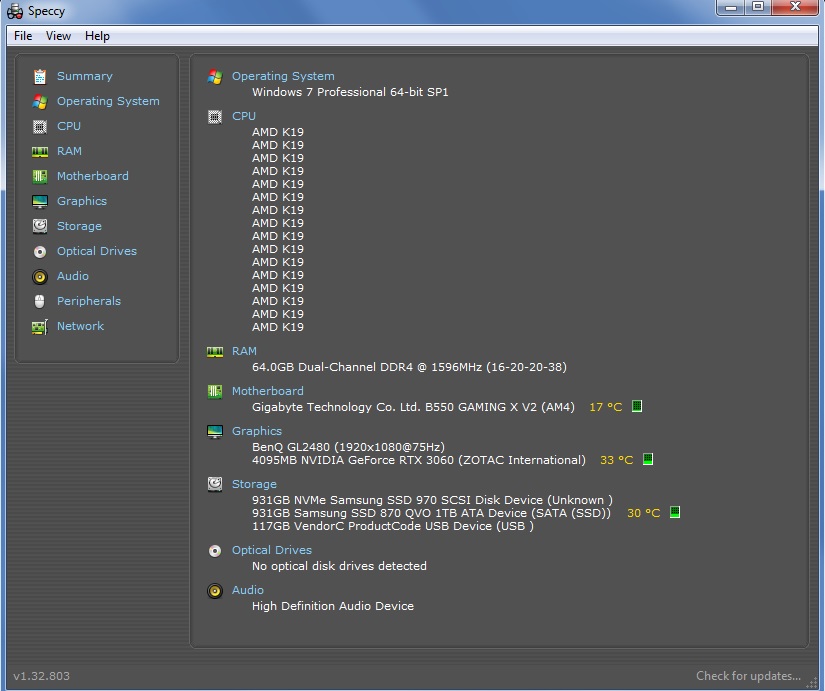Click the Optical Drives heading link in summary

point(272,550)
